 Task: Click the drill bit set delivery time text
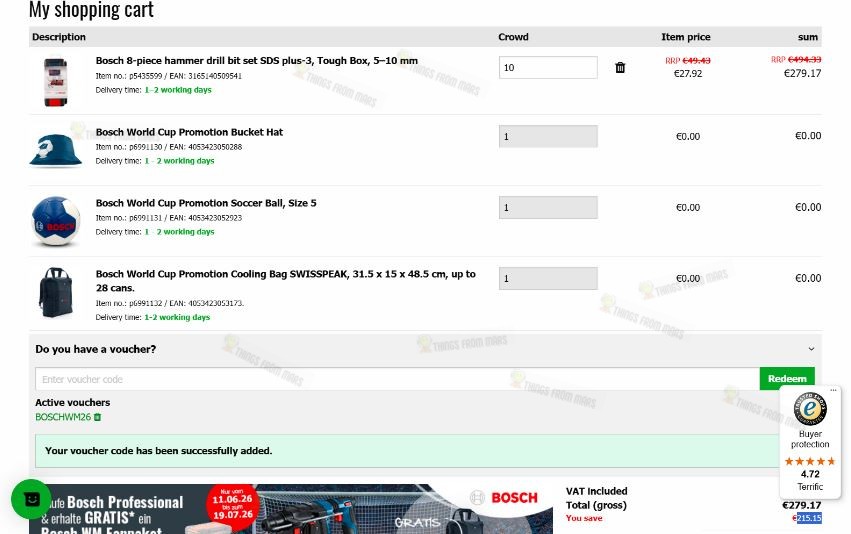[x=154, y=90]
